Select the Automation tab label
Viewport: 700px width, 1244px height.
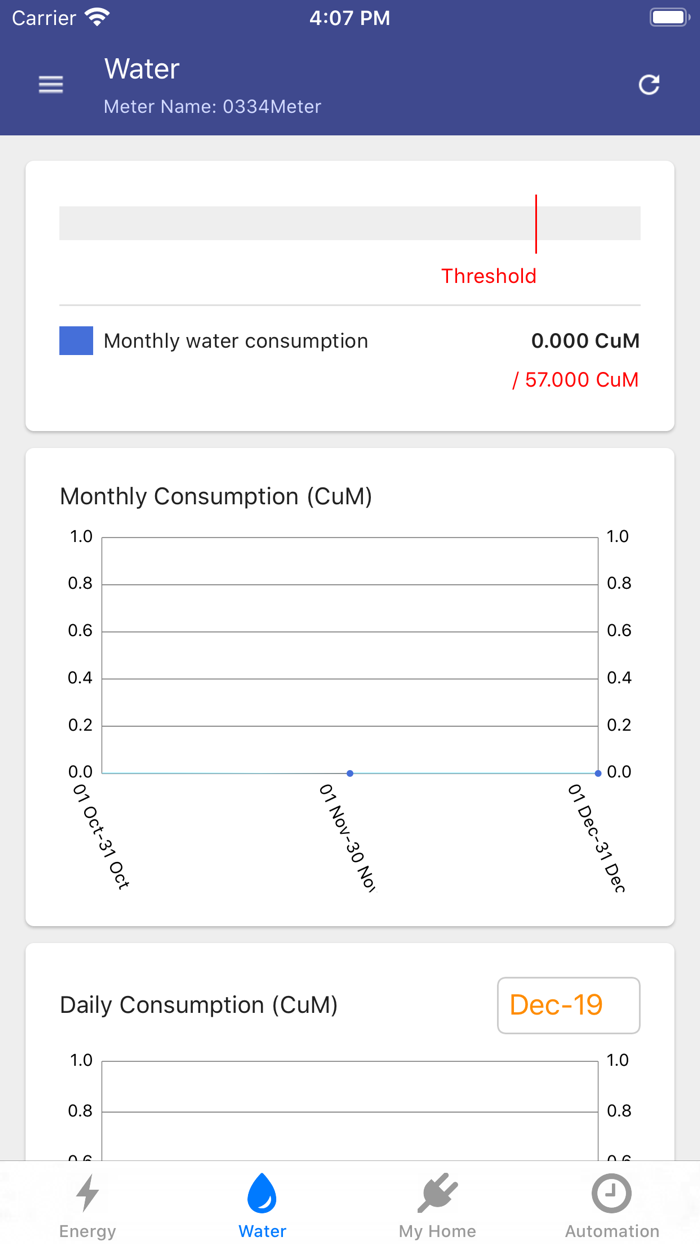612,1231
